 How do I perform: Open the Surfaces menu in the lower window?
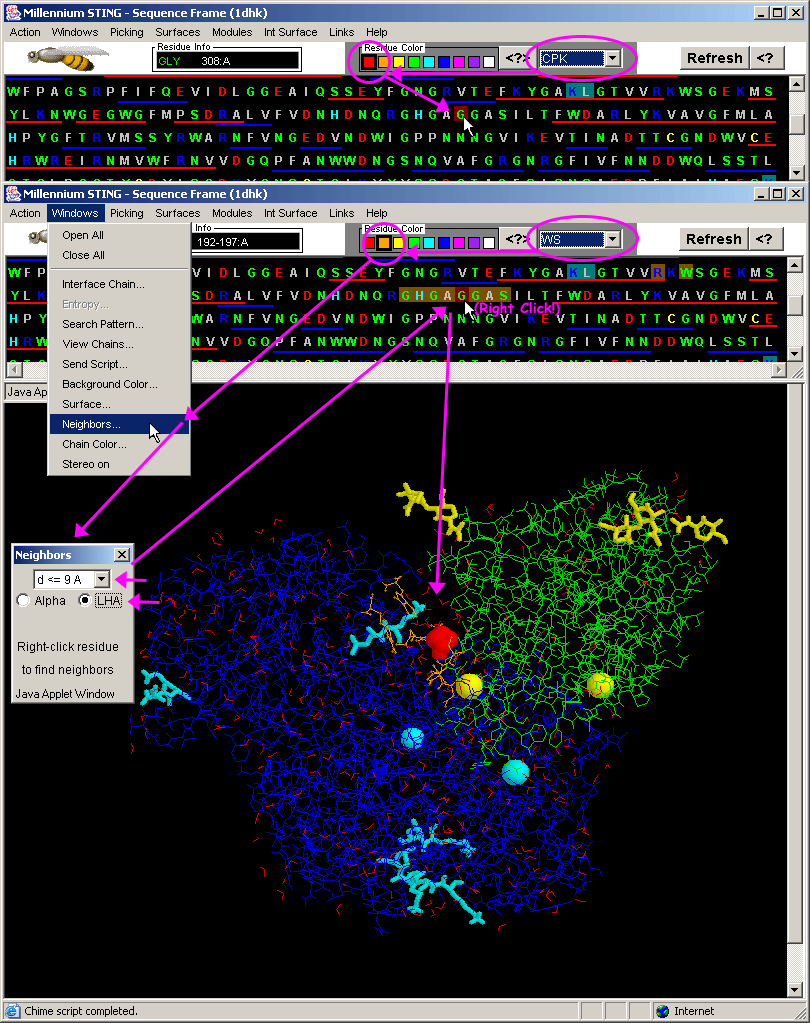(x=177, y=213)
